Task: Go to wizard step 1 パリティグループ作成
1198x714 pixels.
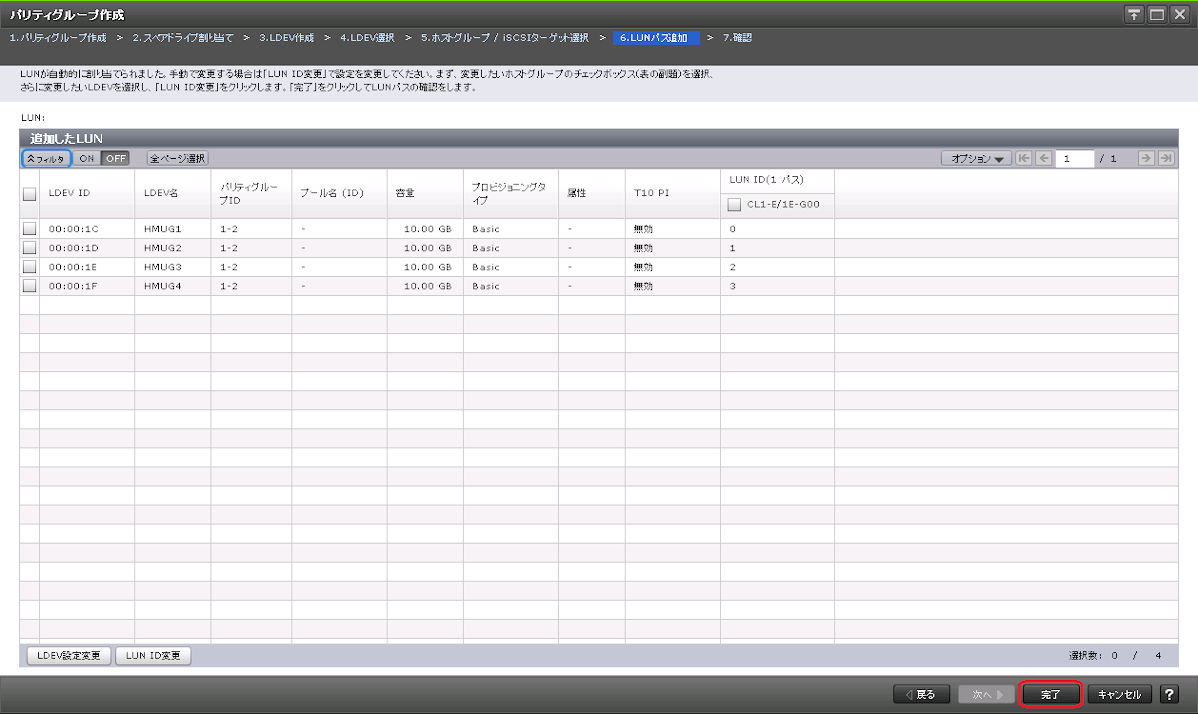Action: [57, 37]
